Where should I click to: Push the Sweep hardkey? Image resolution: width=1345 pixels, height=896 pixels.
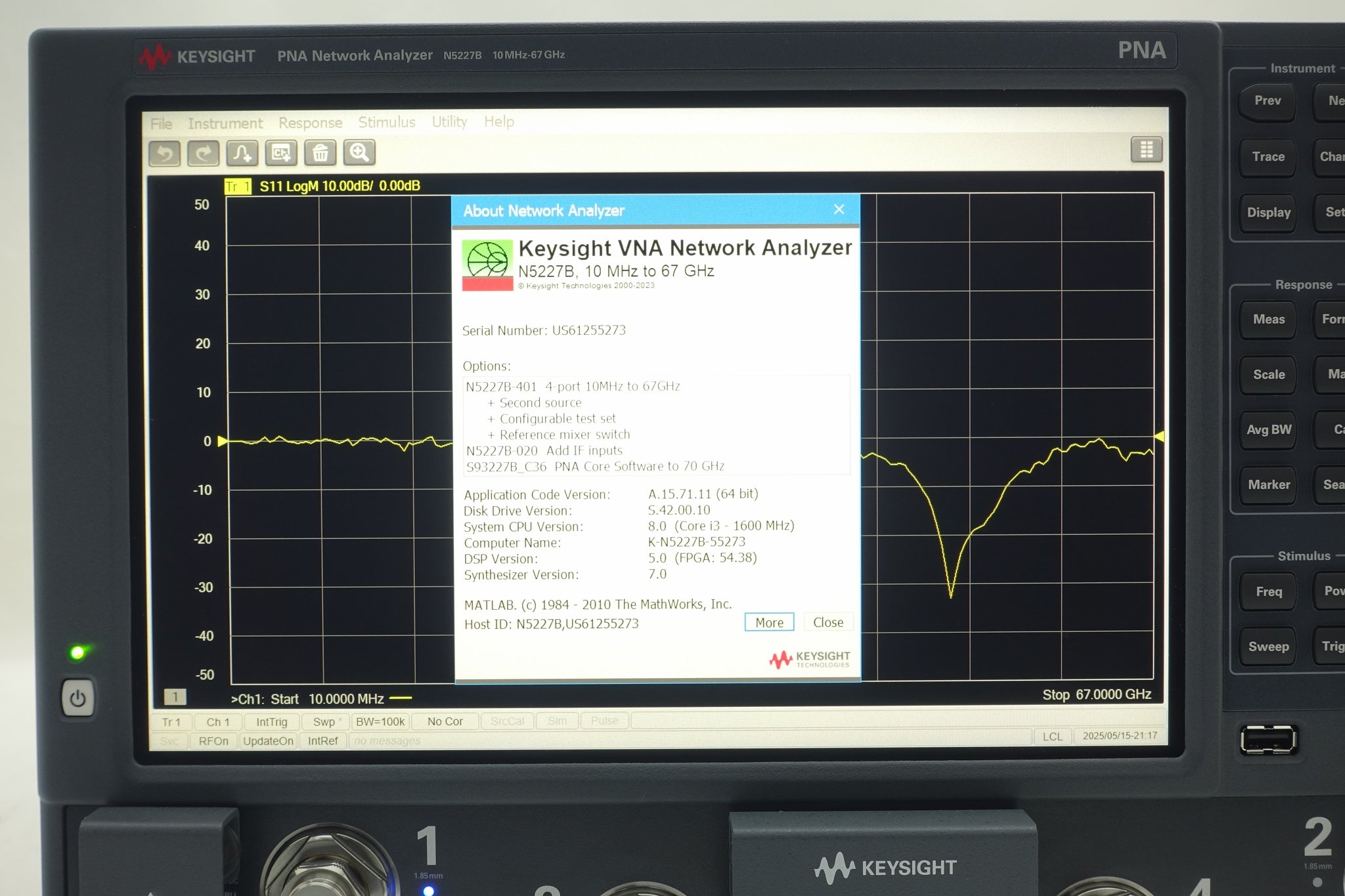[1268, 647]
